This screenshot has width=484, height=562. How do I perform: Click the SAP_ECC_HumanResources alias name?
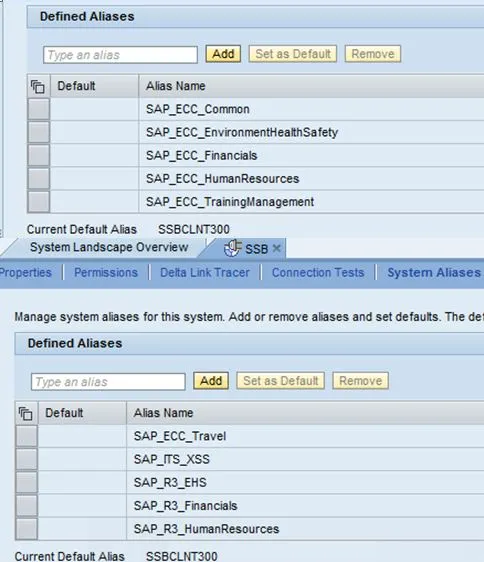(x=222, y=179)
